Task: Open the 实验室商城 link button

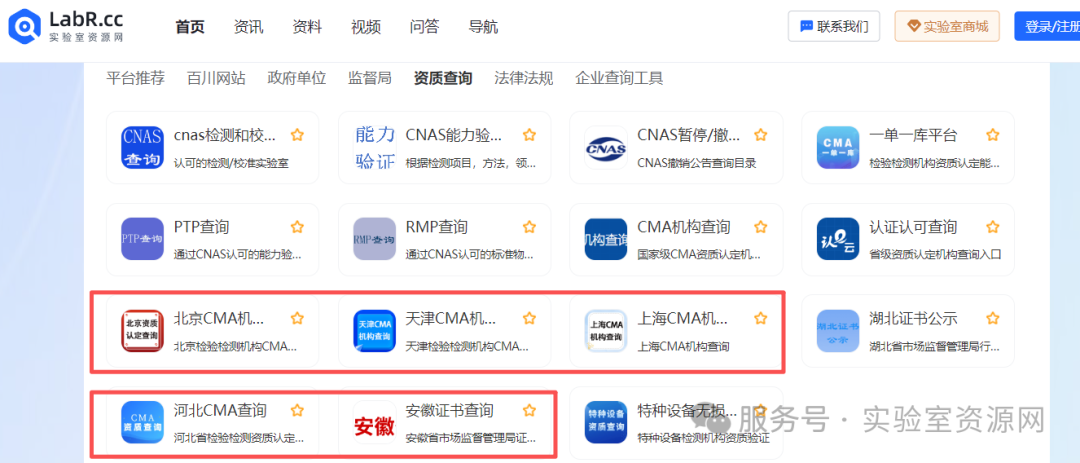Action: (946, 27)
